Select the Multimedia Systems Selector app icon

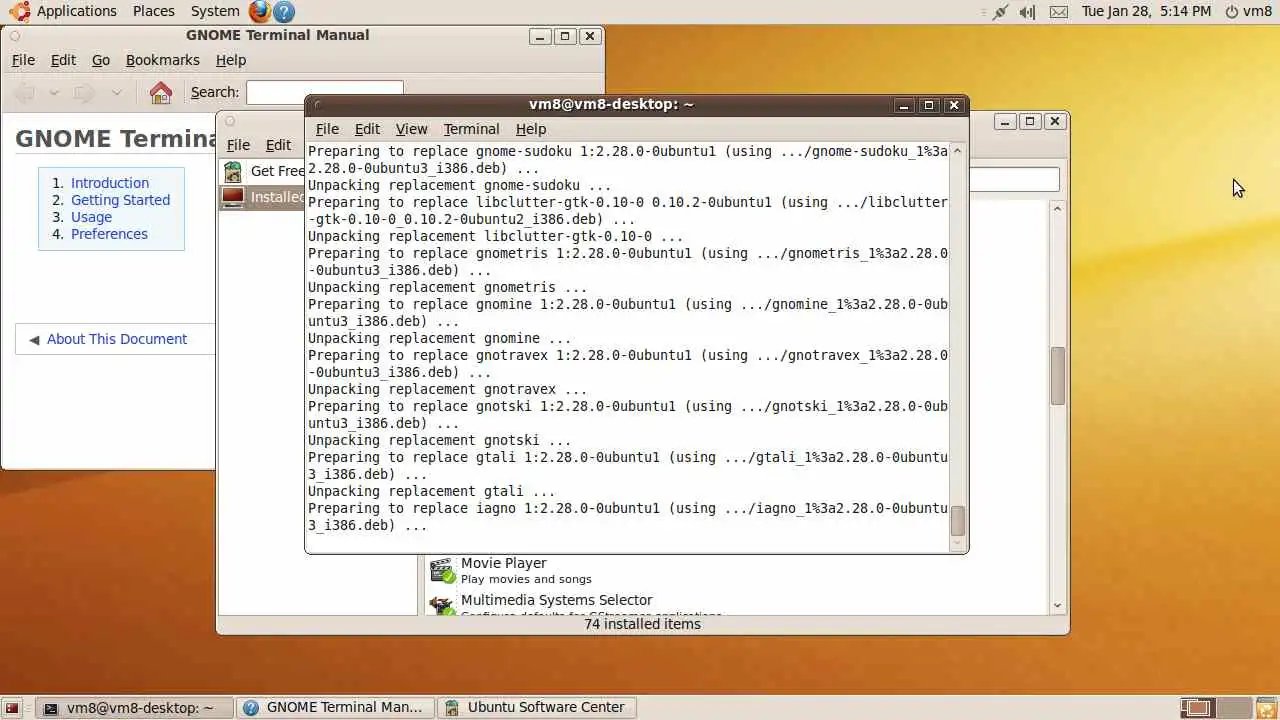pyautogui.click(x=442, y=605)
